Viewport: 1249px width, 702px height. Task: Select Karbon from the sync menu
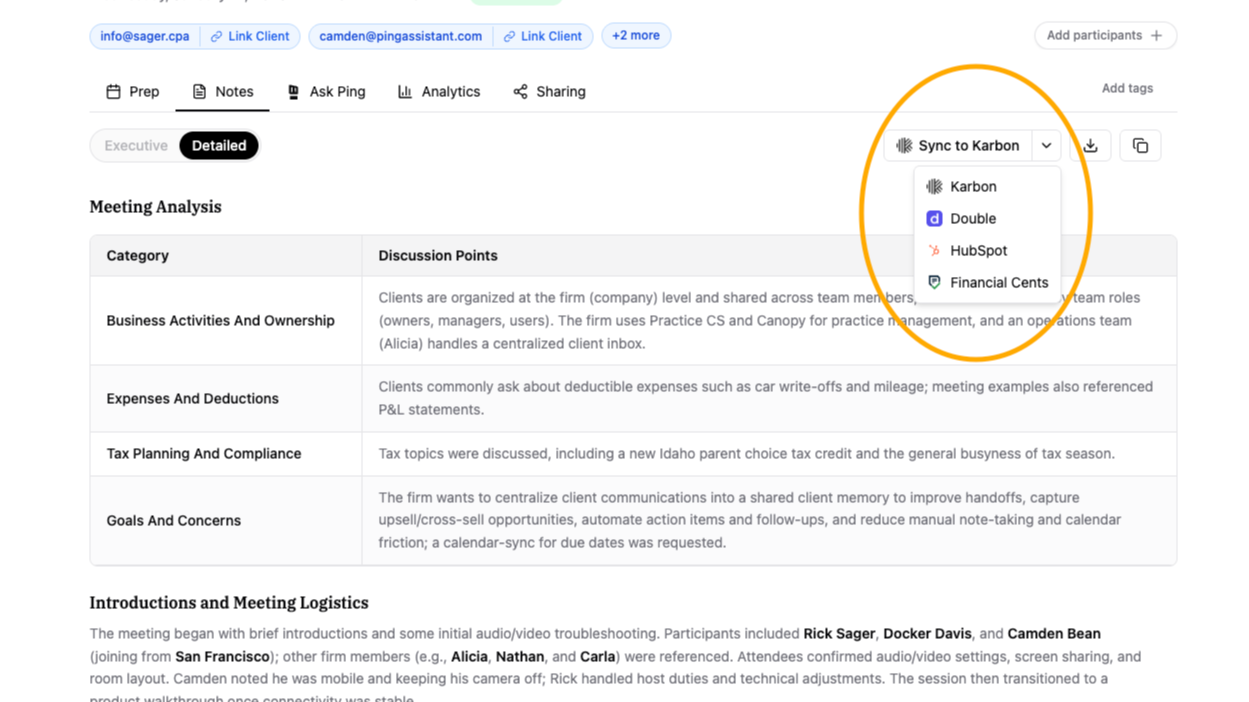point(972,187)
